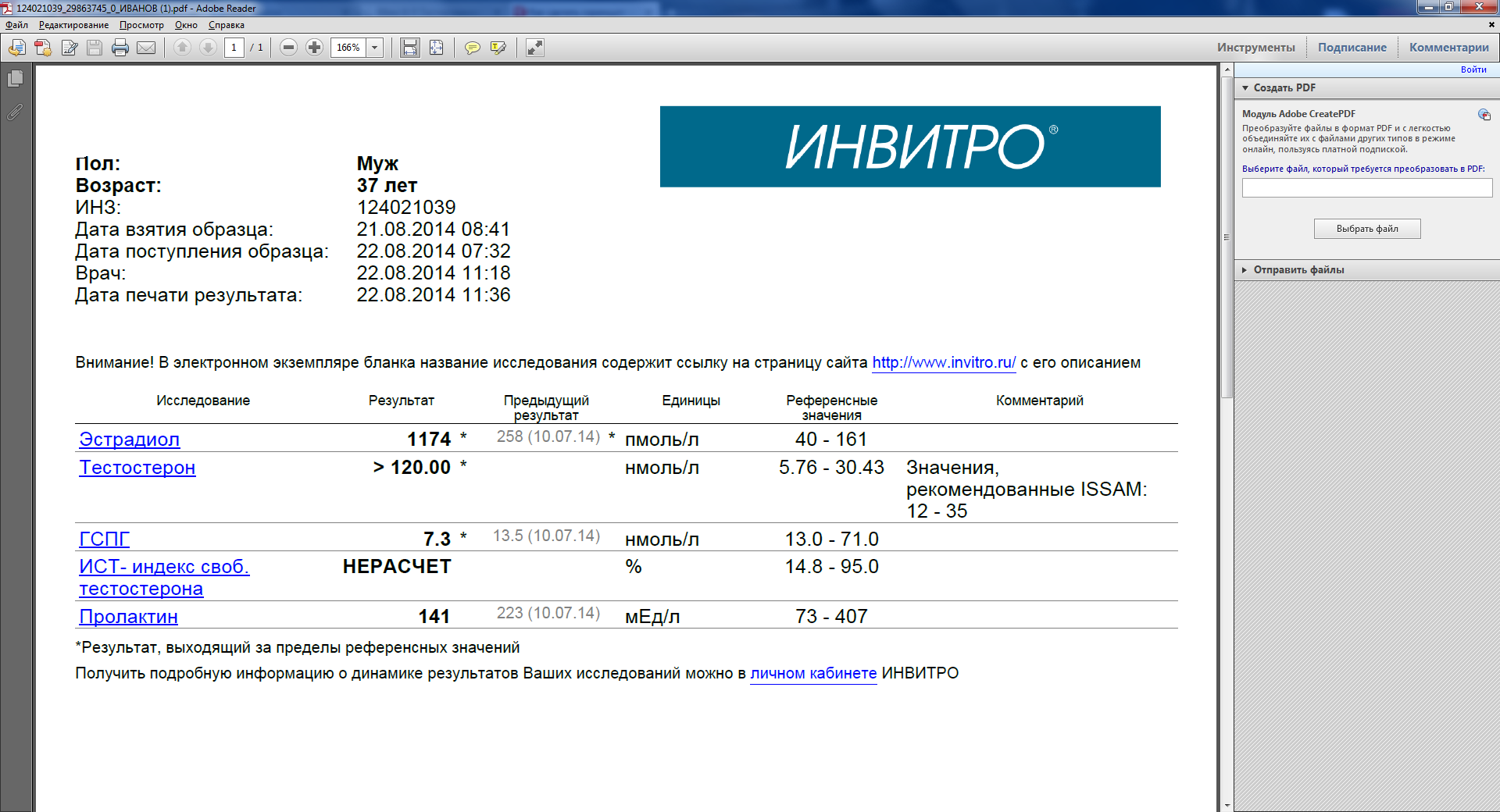Click the fit width scrolling mode icon
Image resolution: width=1500 pixels, height=812 pixels.
410,48
